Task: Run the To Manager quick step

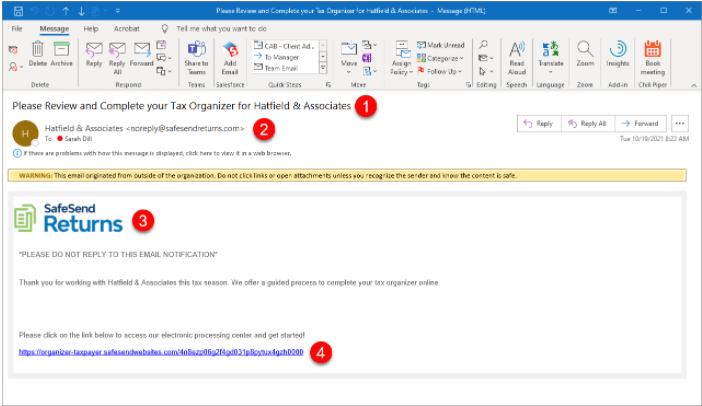Action: click(x=276, y=57)
